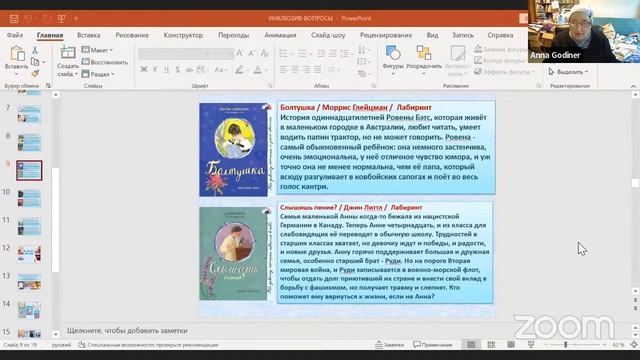Viewport: 640px width, 360px height.
Task: Click the Undo arrow in quick access toolbar
Action: coord(28,18)
